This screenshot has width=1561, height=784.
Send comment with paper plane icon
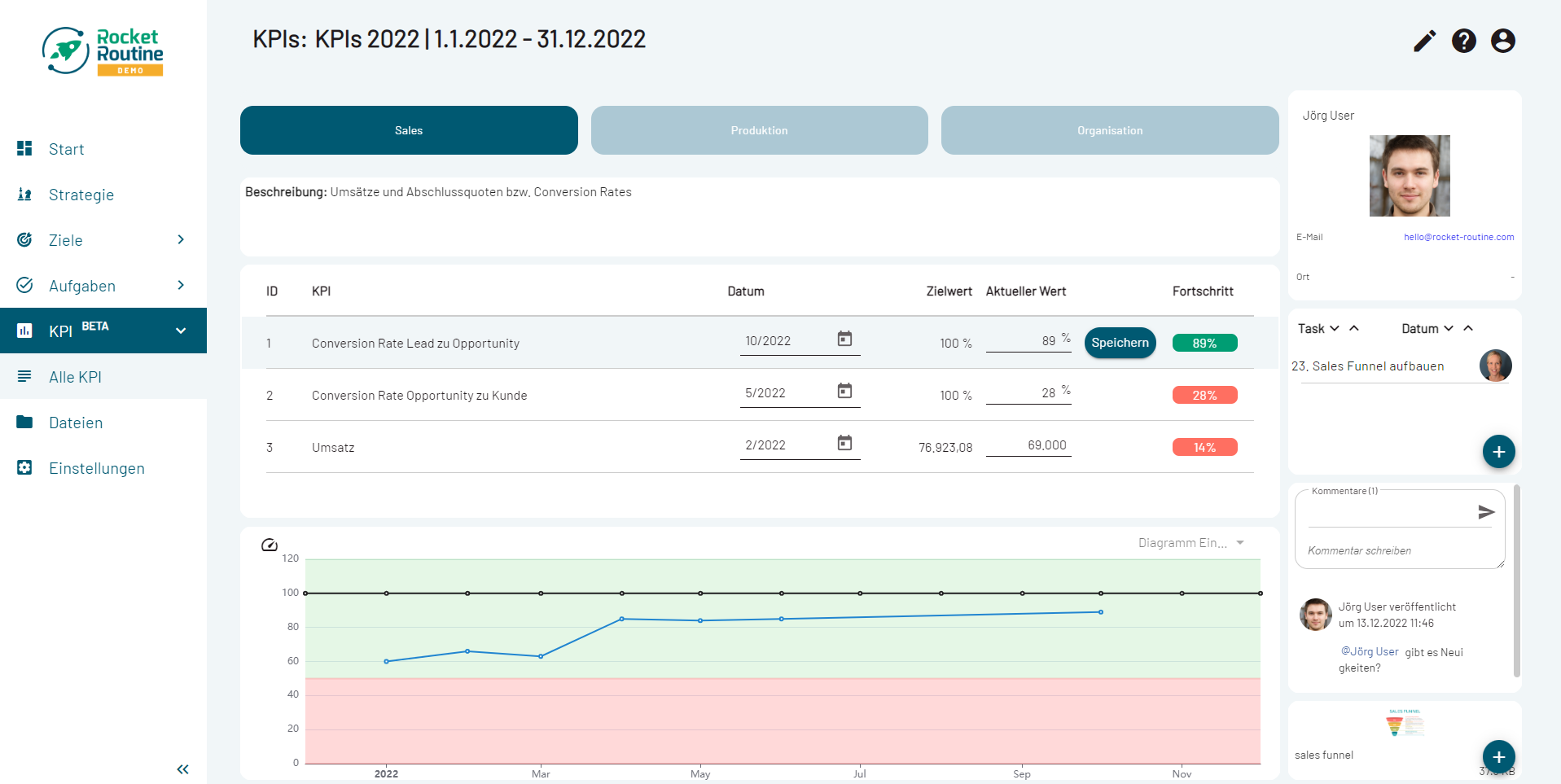[1486, 512]
